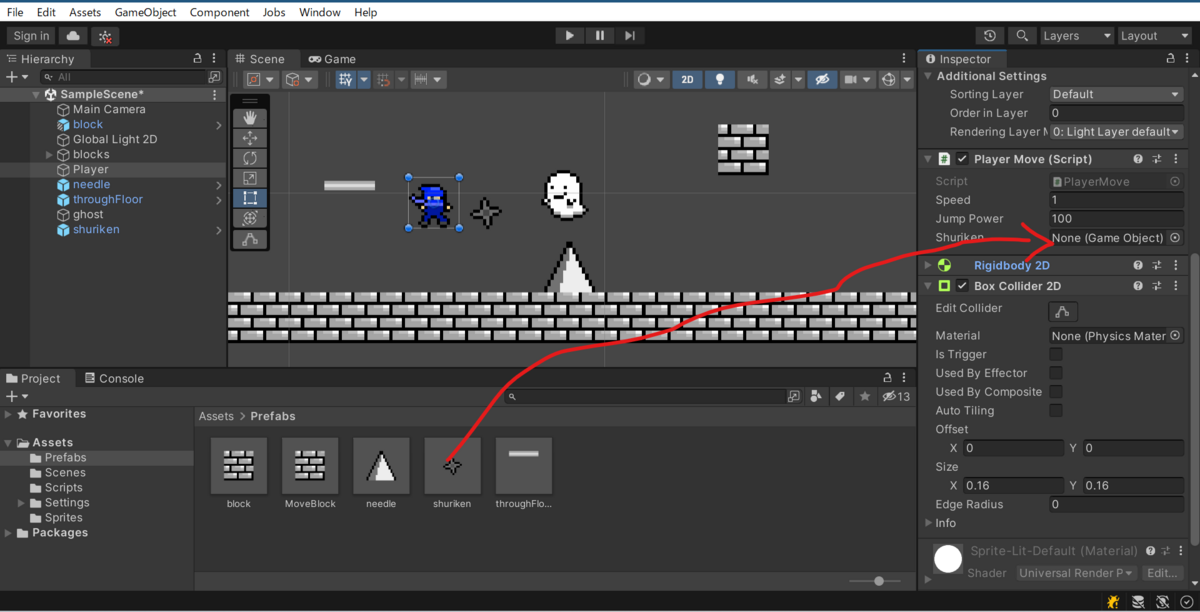Select the shuriken prefab thumbnail in the Project panel

tap(452, 464)
